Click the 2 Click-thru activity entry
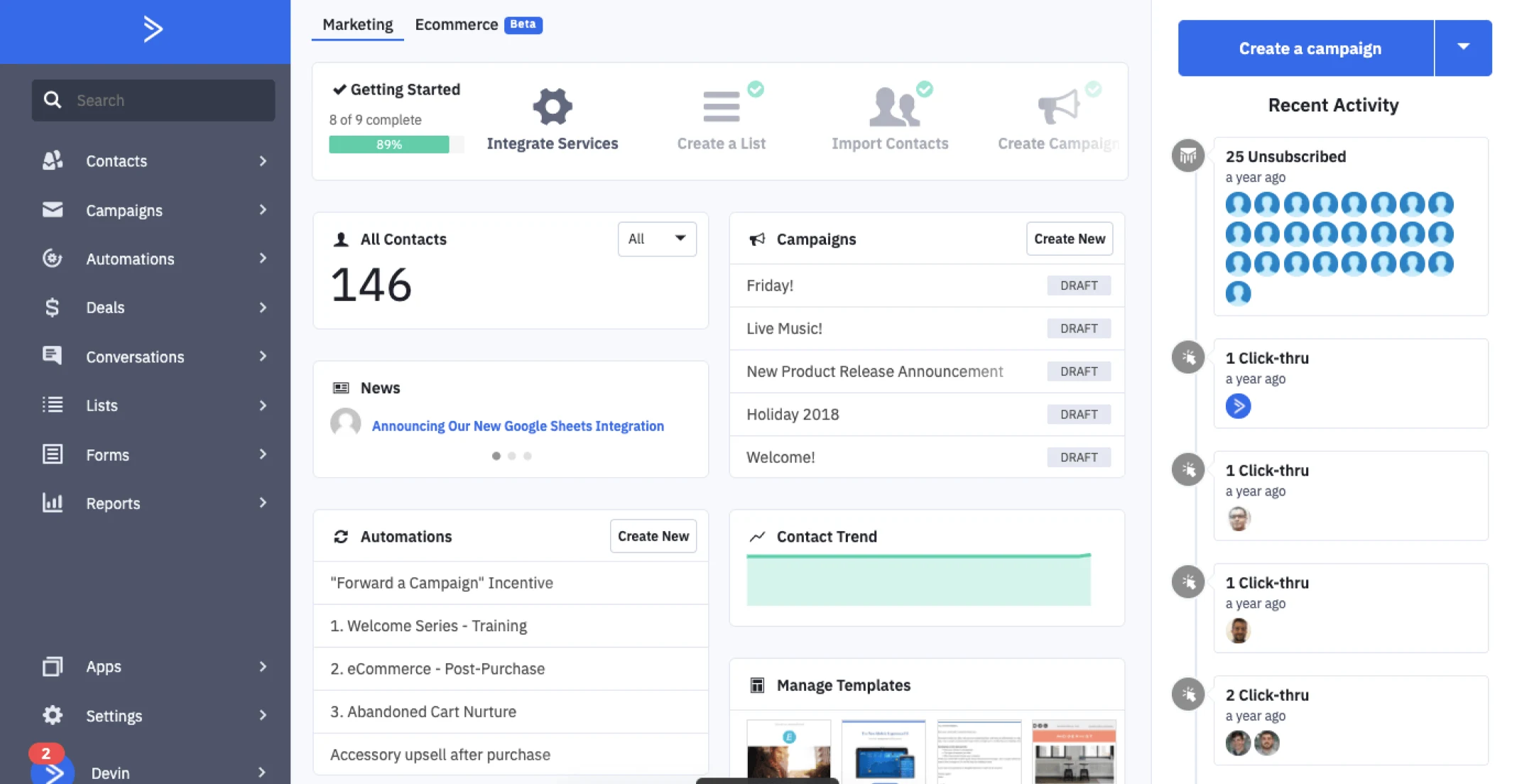The image size is (1534, 784). [x=1351, y=720]
